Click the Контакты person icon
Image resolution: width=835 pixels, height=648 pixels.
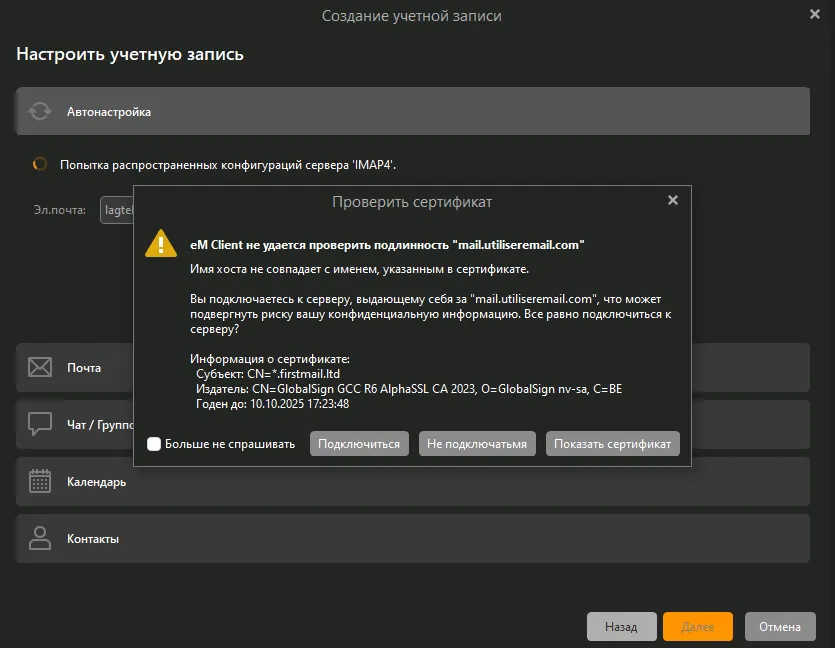pyautogui.click(x=40, y=538)
